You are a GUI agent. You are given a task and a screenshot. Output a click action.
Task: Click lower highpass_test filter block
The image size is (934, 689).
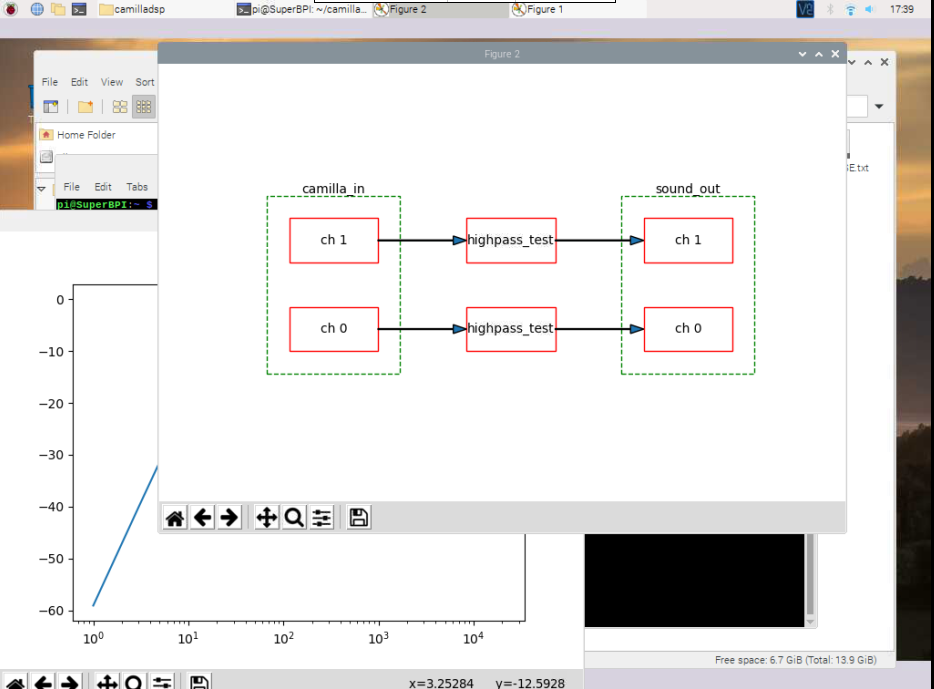point(511,329)
